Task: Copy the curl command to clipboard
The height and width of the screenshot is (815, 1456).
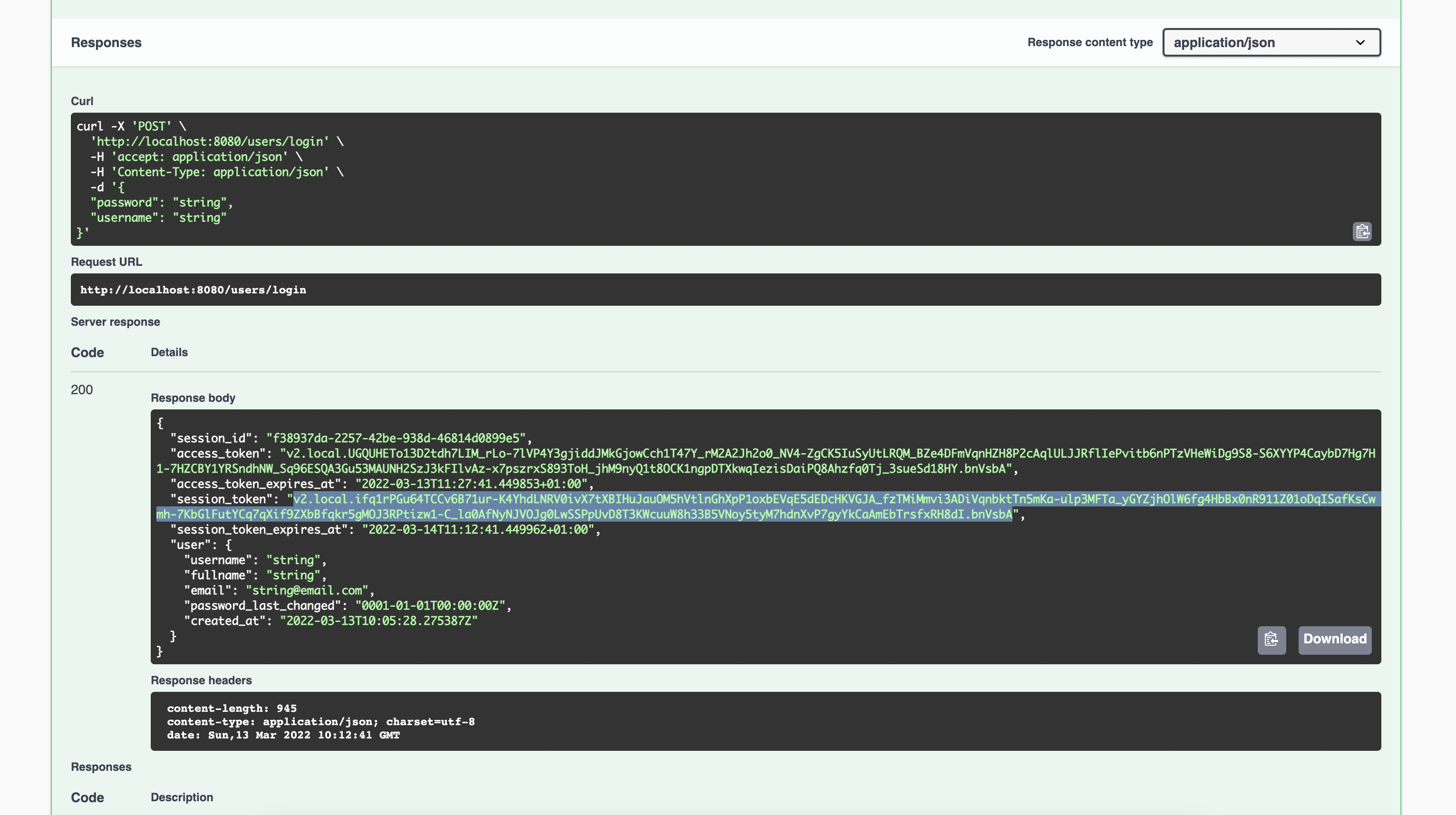Action: tap(1361, 232)
